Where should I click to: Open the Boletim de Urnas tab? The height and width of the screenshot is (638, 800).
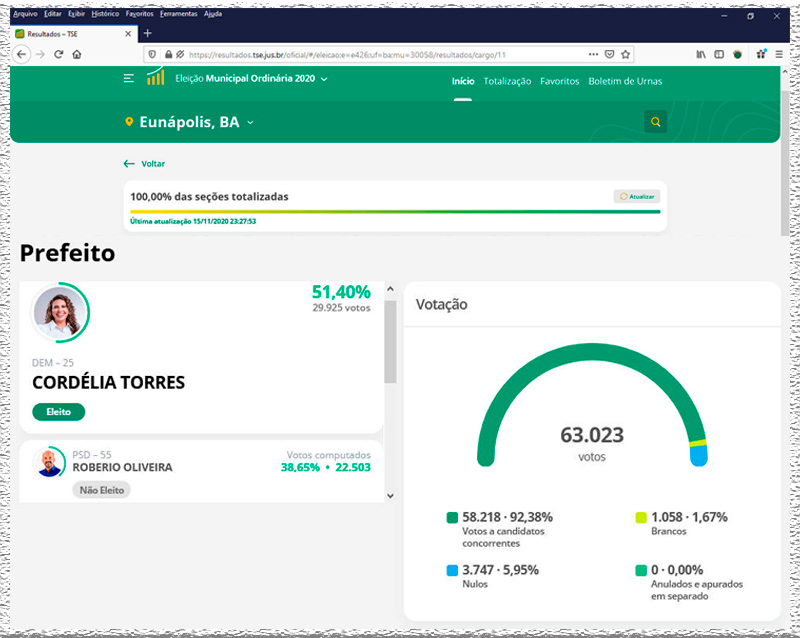click(x=625, y=81)
